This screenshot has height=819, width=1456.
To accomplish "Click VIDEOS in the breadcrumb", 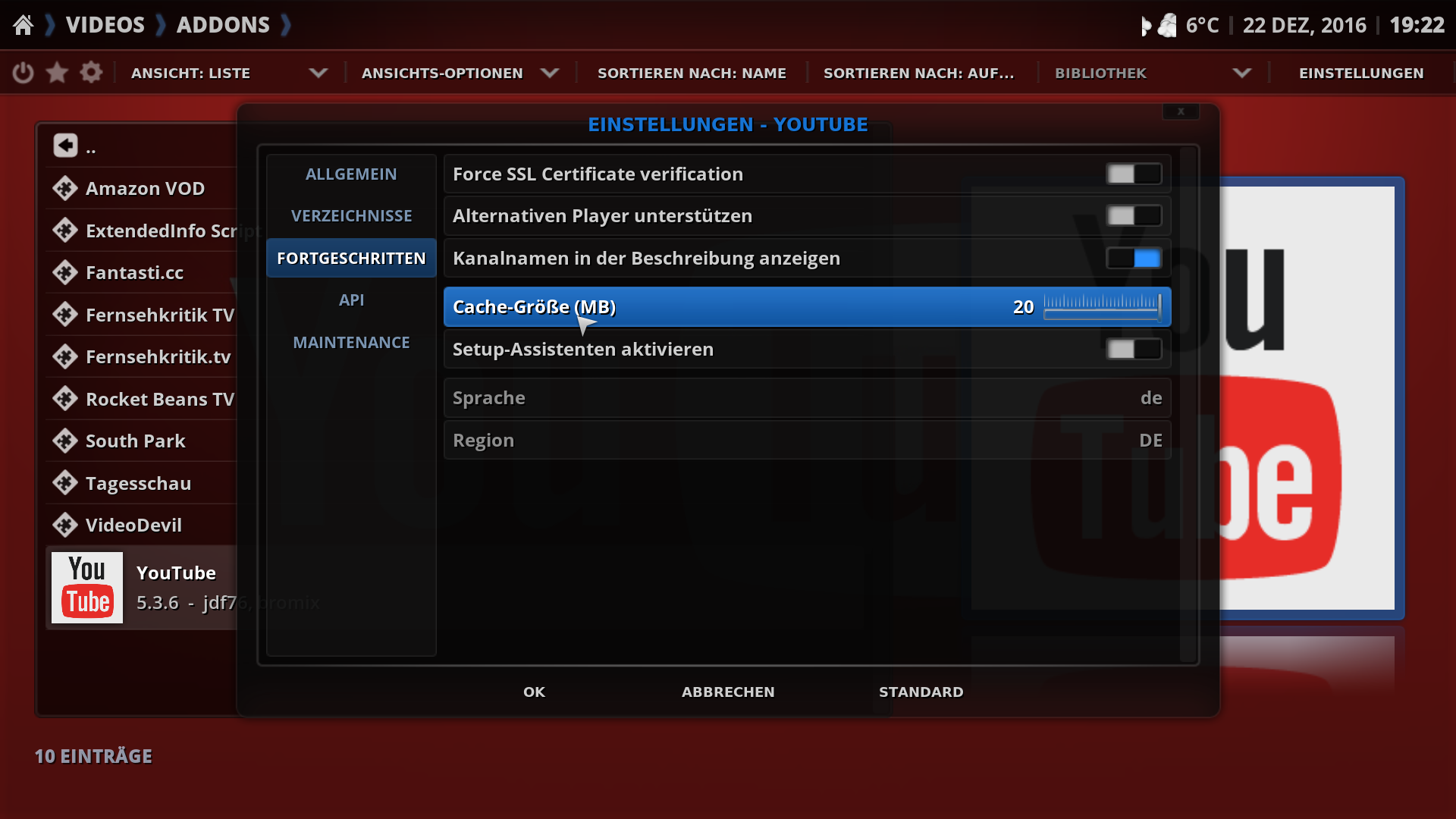I will click(x=105, y=25).
